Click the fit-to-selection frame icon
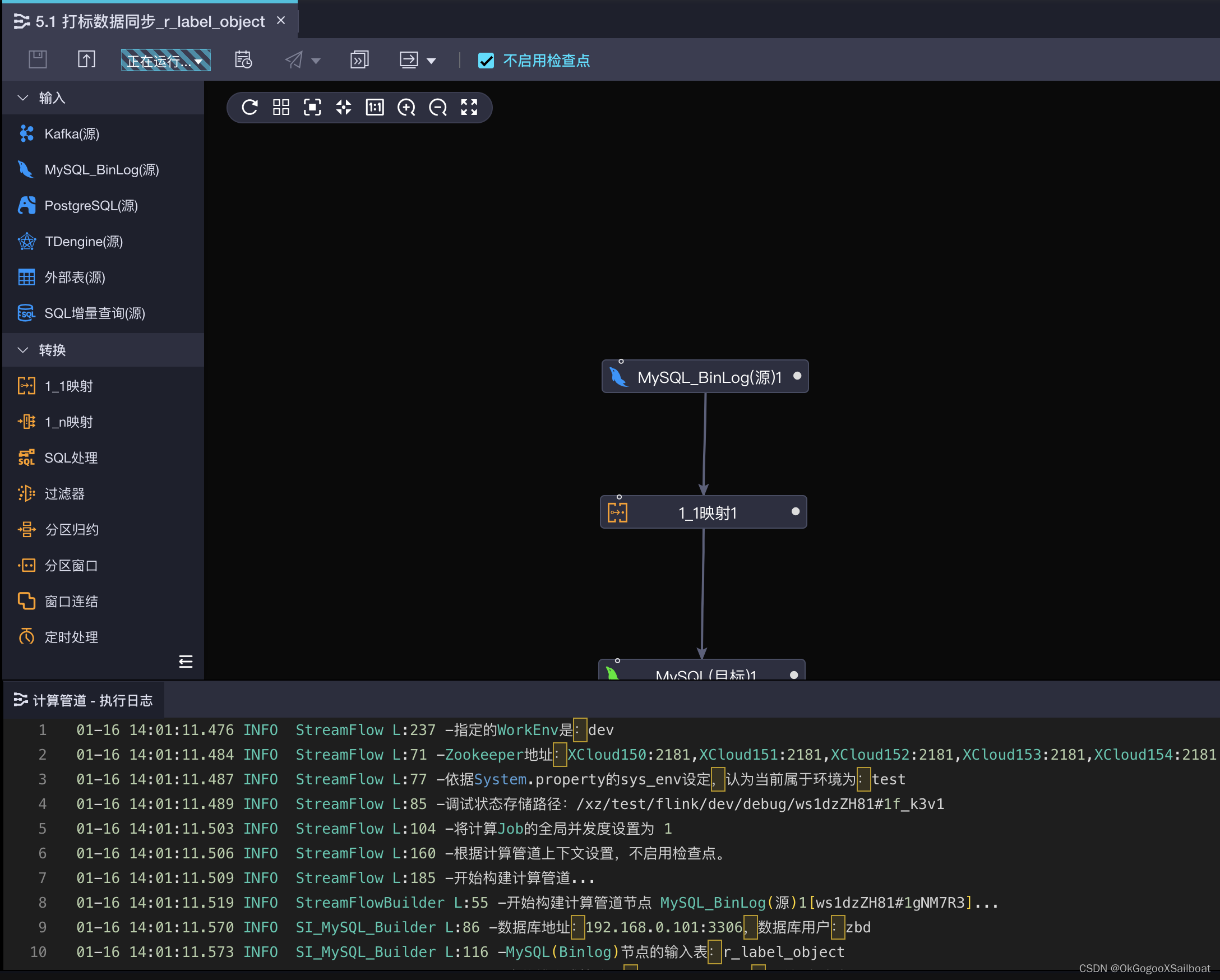Image resolution: width=1220 pixels, height=980 pixels. point(312,107)
